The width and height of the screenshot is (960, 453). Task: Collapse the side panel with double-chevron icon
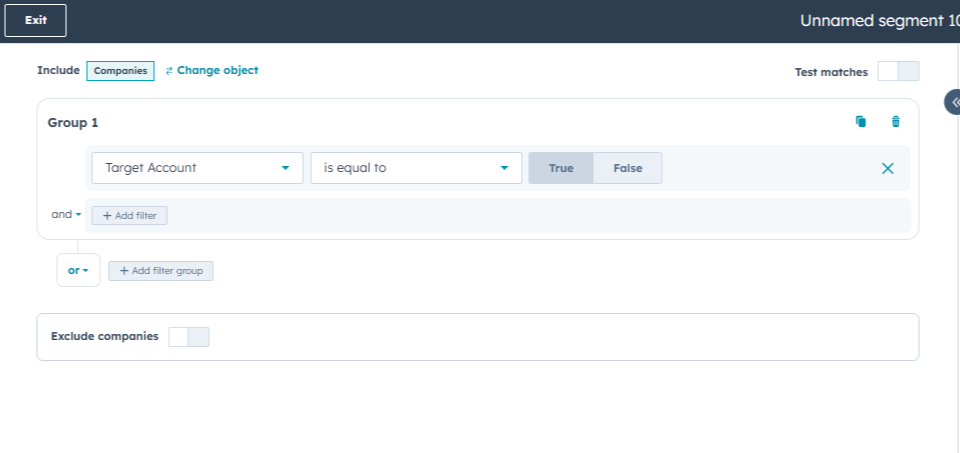coord(954,102)
